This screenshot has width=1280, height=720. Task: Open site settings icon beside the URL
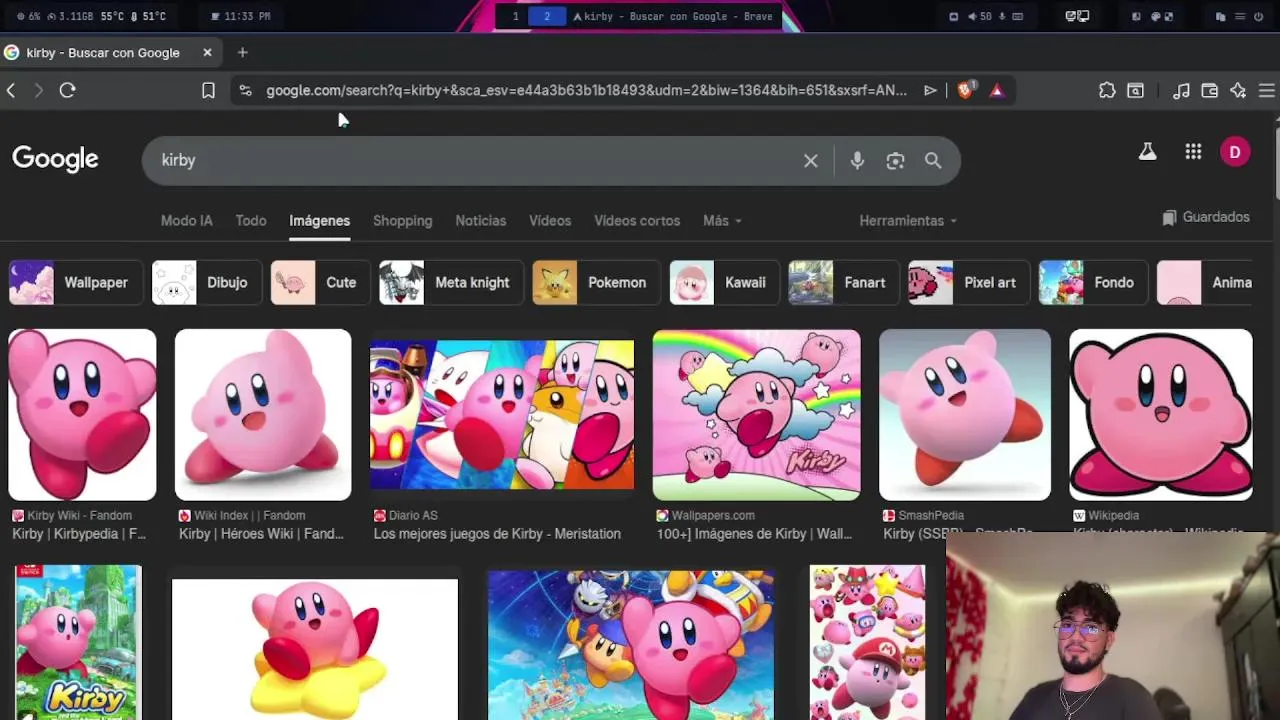(x=245, y=91)
